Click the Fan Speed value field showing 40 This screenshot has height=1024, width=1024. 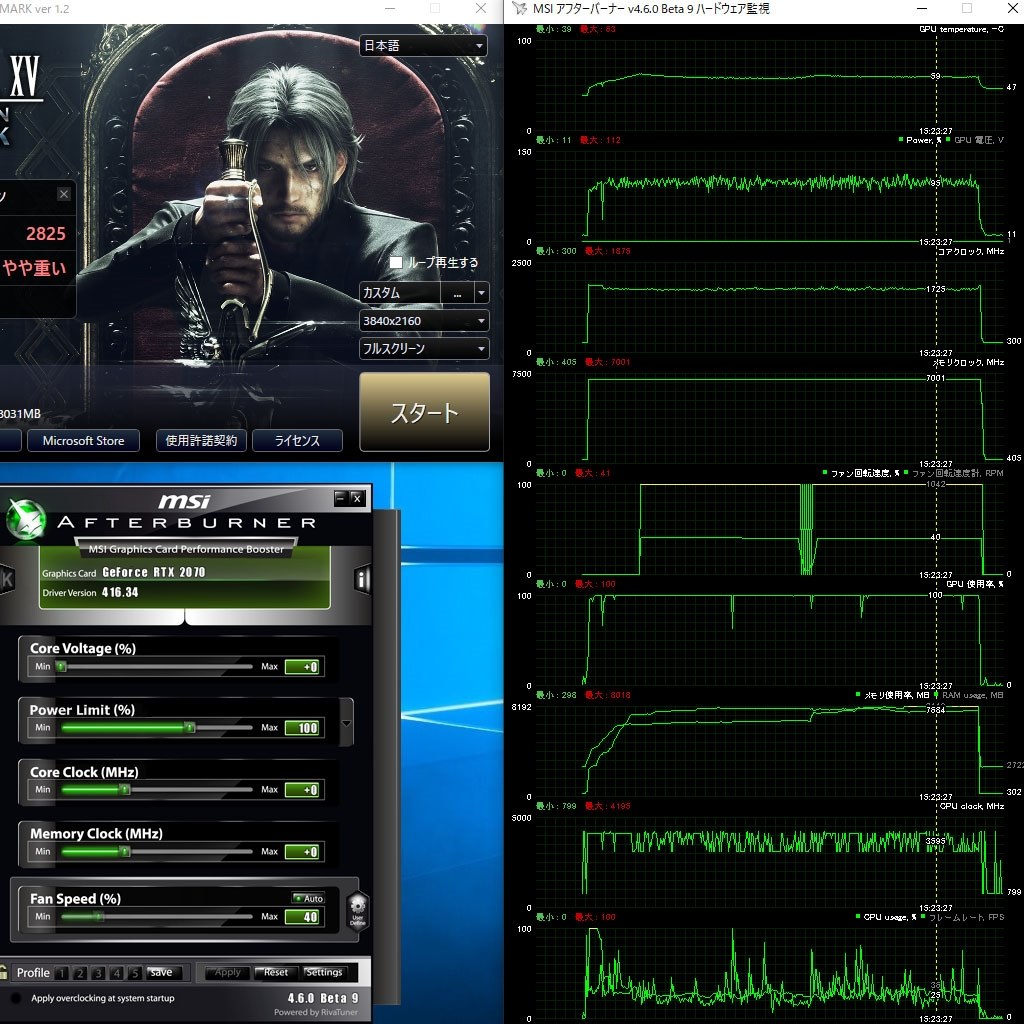click(302, 917)
